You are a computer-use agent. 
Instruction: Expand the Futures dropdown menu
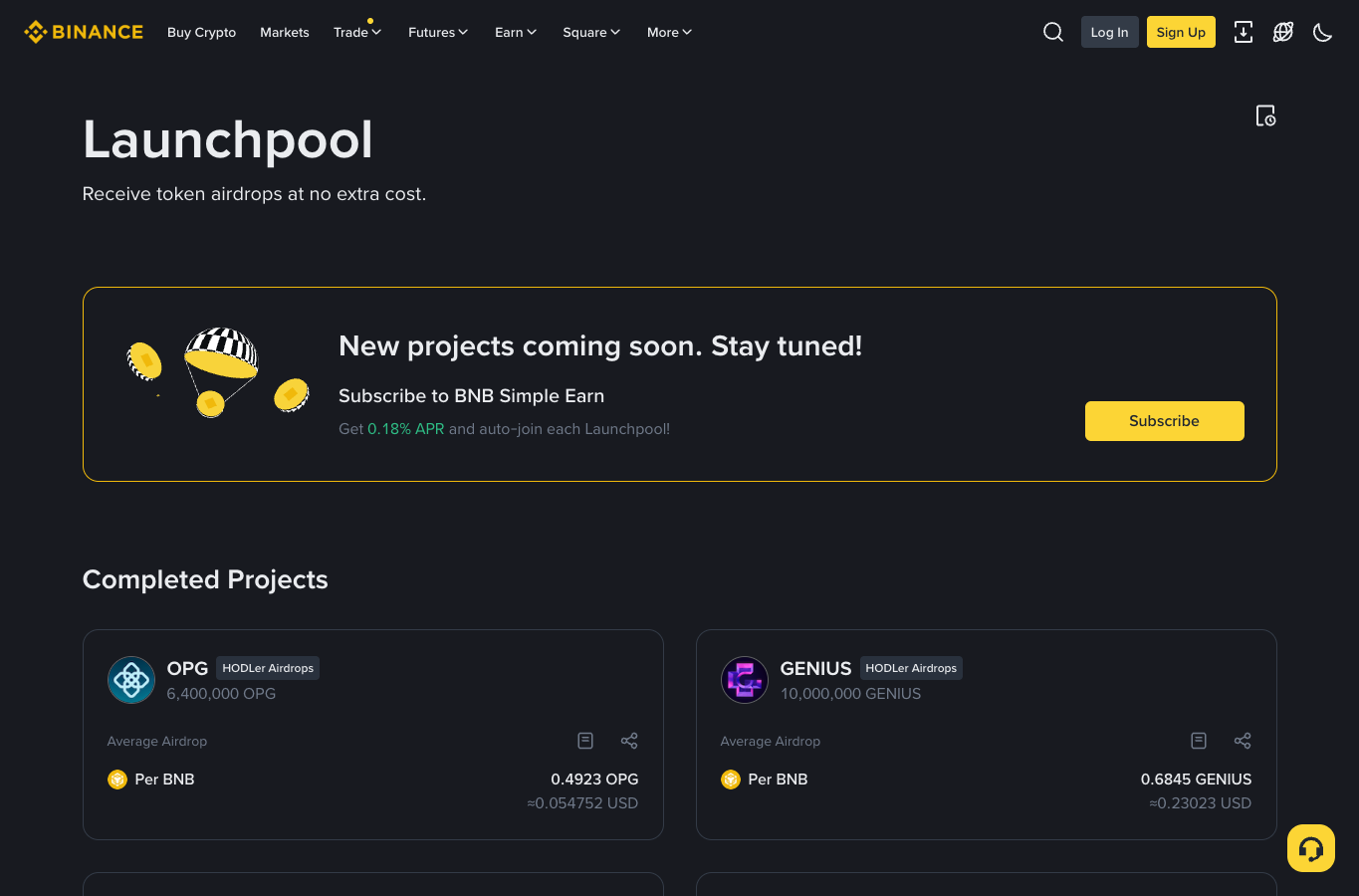coord(438,32)
